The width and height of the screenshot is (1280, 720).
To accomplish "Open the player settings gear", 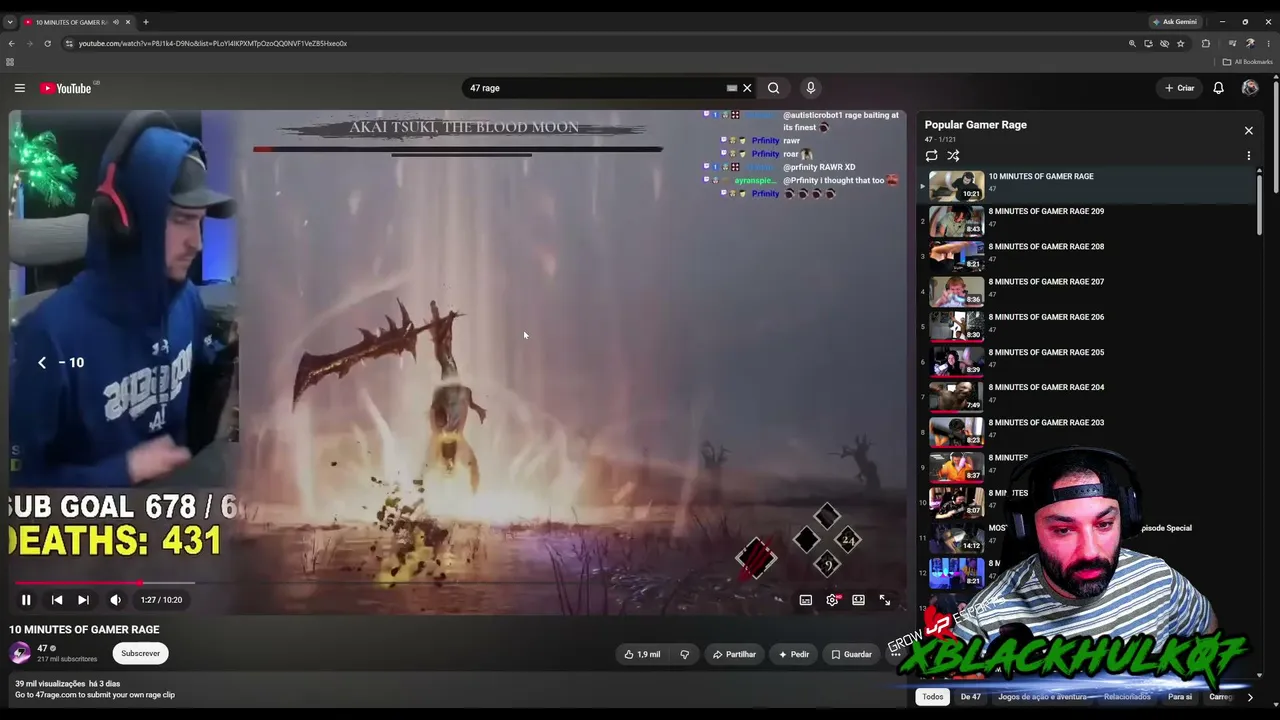I will coord(832,600).
